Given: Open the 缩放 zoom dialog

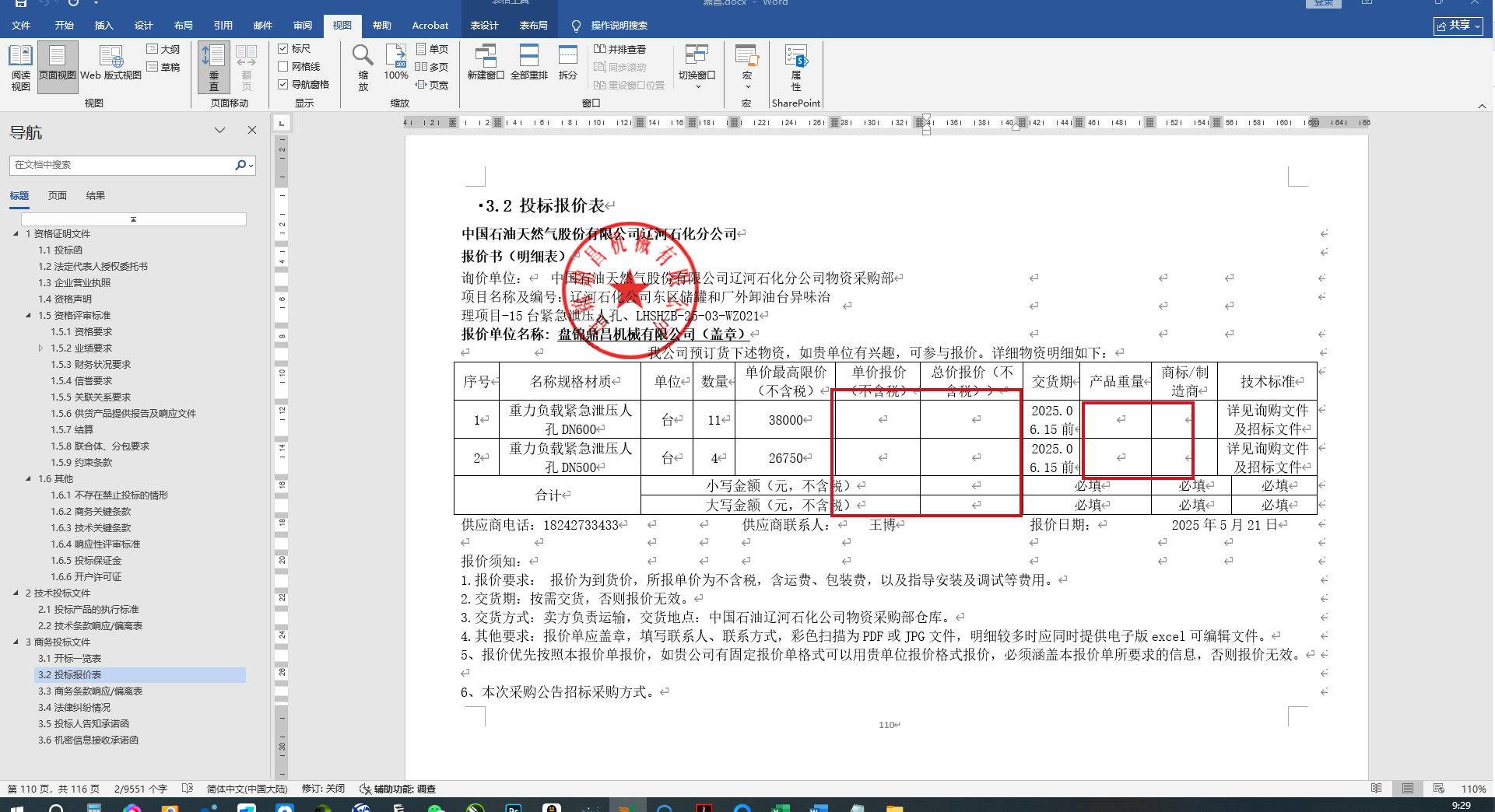Looking at the screenshot, I should (363, 68).
